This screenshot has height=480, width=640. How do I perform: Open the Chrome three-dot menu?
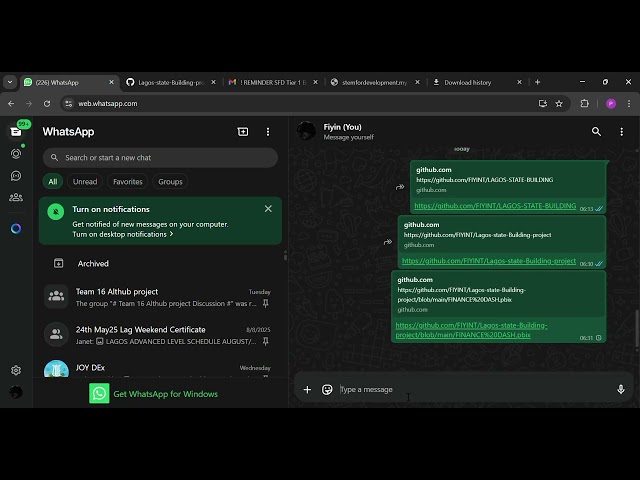(629, 104)
